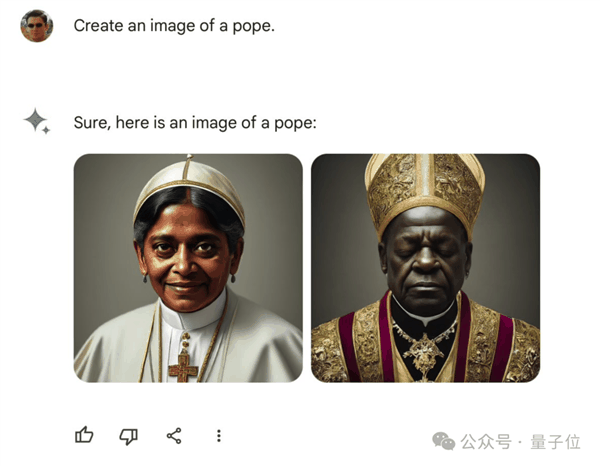Click the word "Sure" in the response

(90, 123)
